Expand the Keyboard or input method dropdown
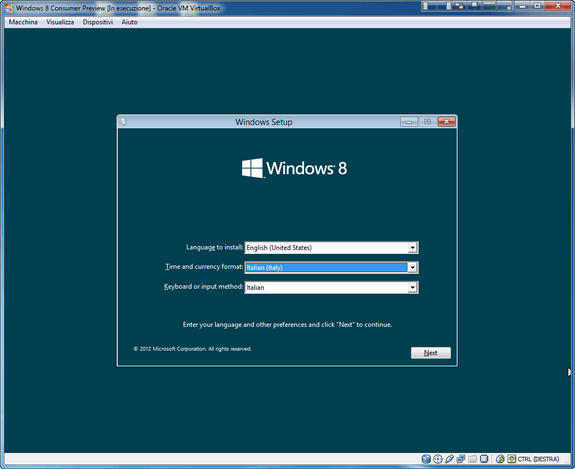Image resolution: width=575 pixels, height=469 pixels. point(413,287)
